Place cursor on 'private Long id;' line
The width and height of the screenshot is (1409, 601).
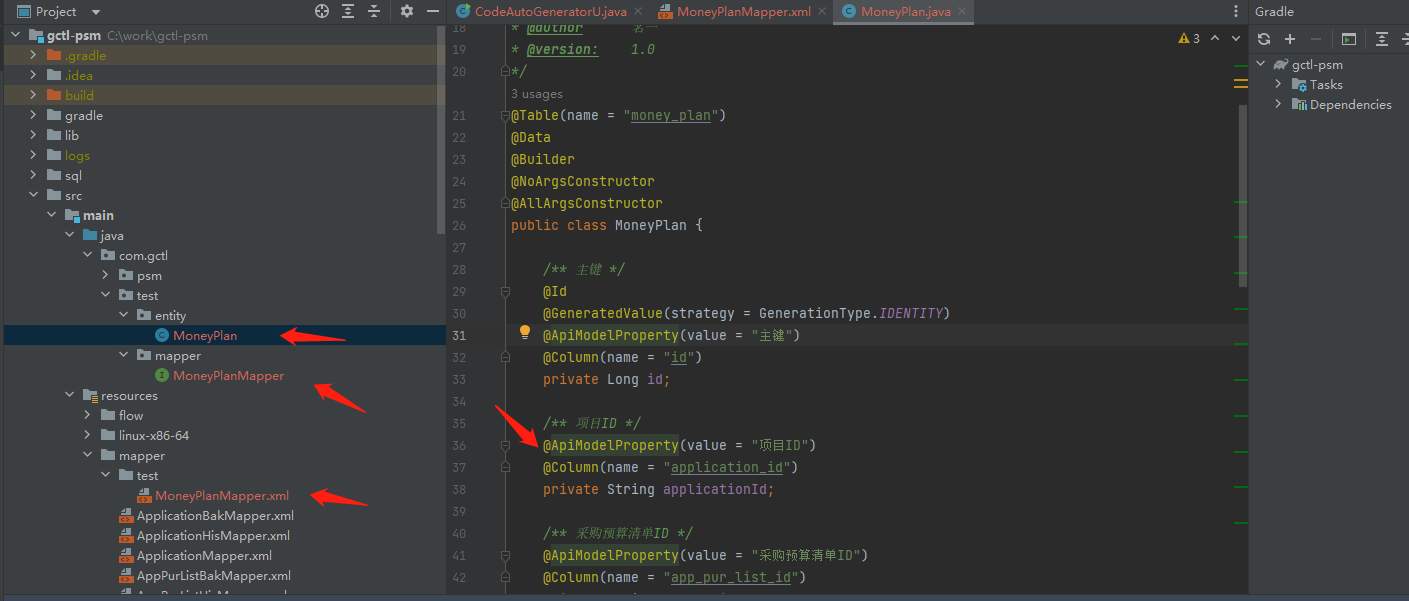[x=606, y=379]
